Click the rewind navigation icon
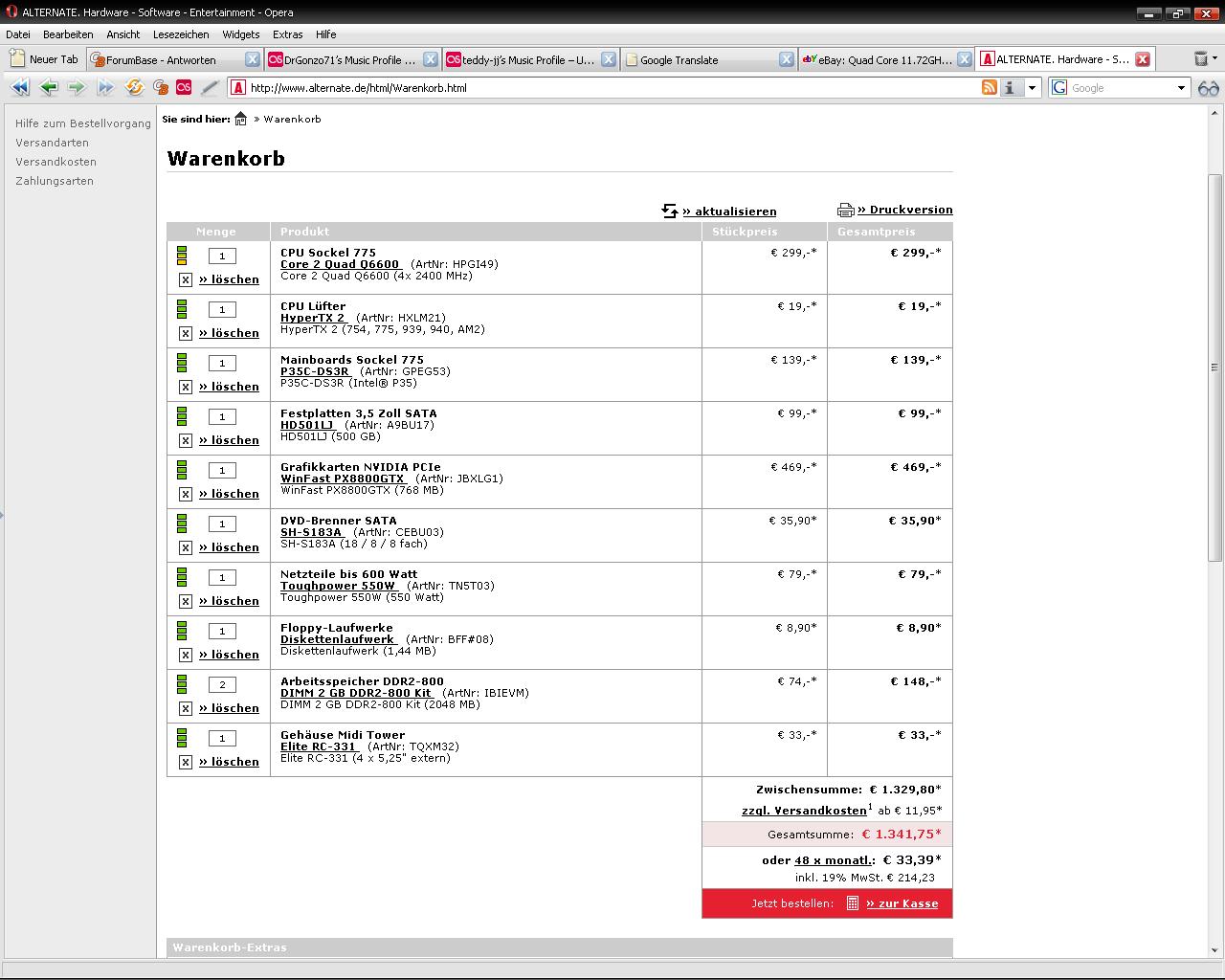The image size is (1225, 980). [x=20, y=87]
